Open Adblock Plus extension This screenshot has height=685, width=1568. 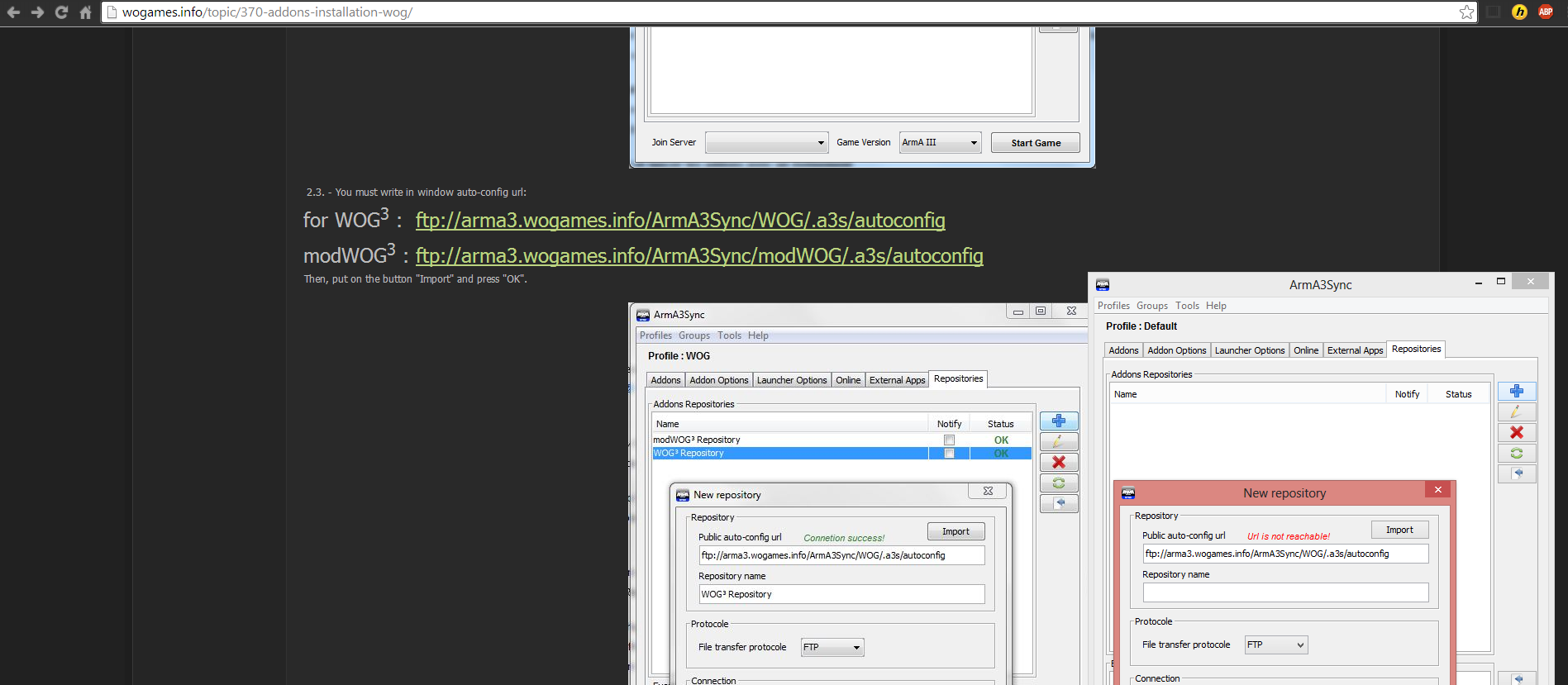[1545, 12]
